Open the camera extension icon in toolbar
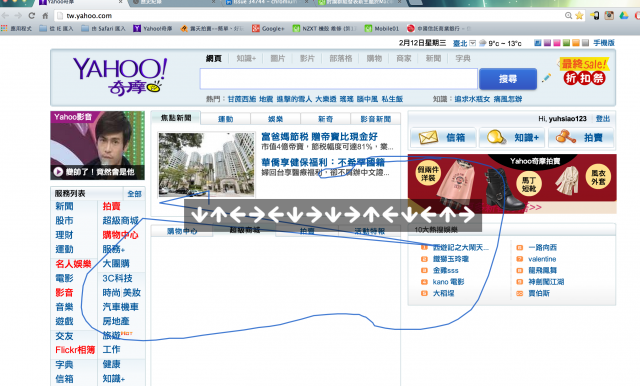The image size is (640, 386). [x=609, y=16]
